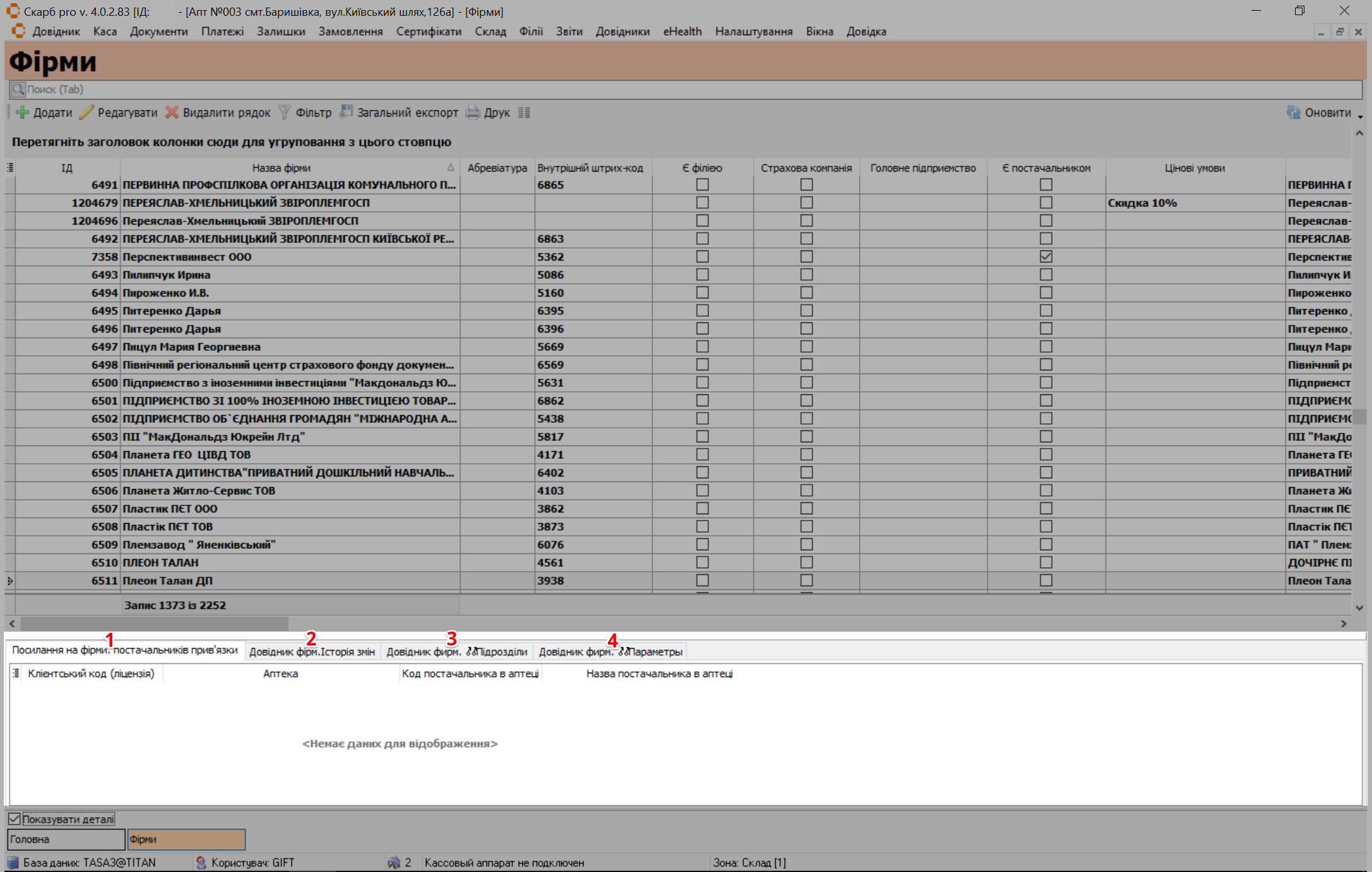This screenshot has height=872, width=1372.
Task: Click the Головна window button at bottom
Action: point(66,839)
